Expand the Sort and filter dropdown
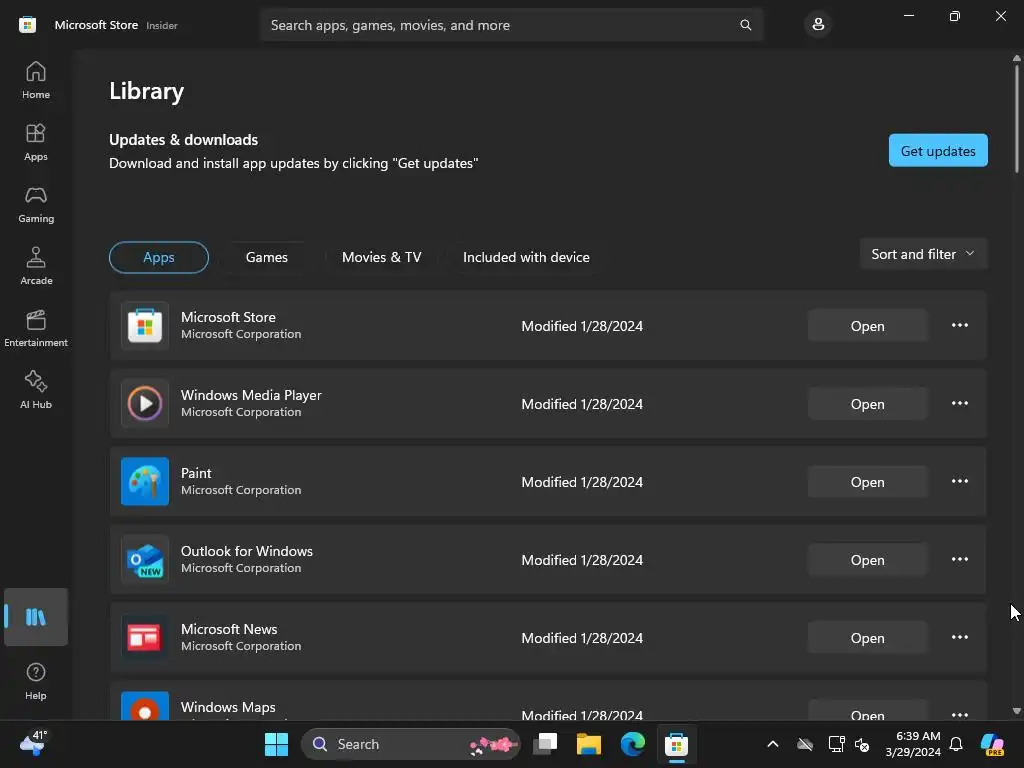This screenshot has height=768, width=1024. (923, 254)
